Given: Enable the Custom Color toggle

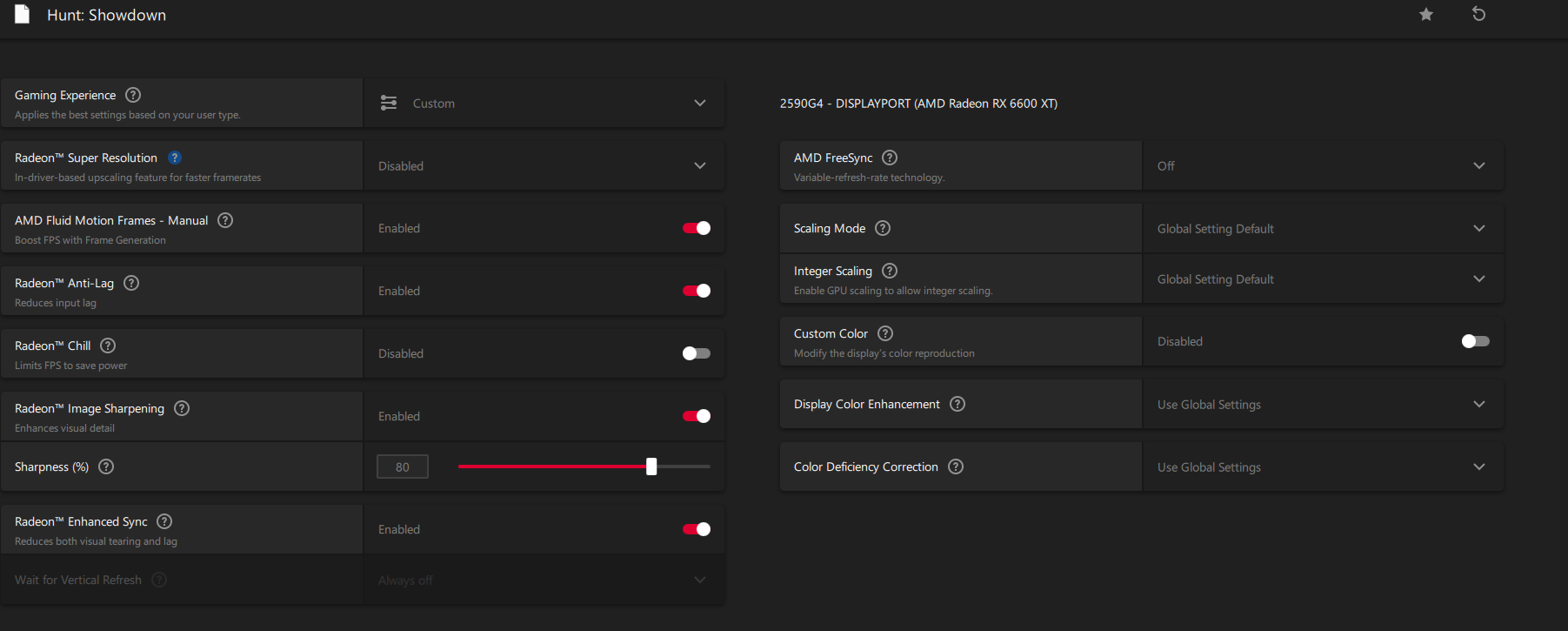Looking at the screenshot, I should coord(1476,341).
